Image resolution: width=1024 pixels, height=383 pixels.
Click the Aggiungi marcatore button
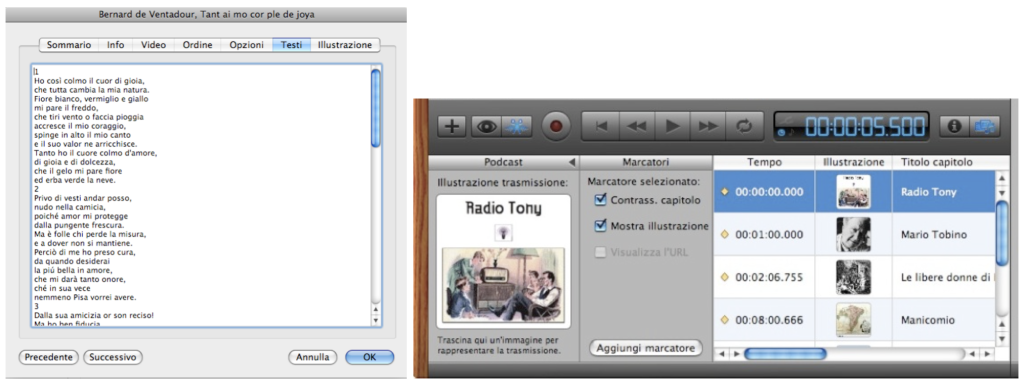click(645, 348)
